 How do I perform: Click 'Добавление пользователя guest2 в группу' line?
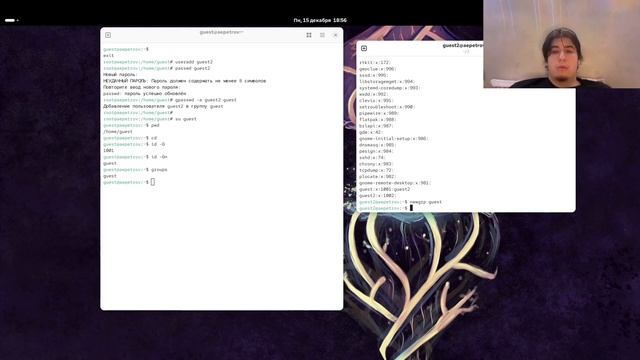pos(163,106)
